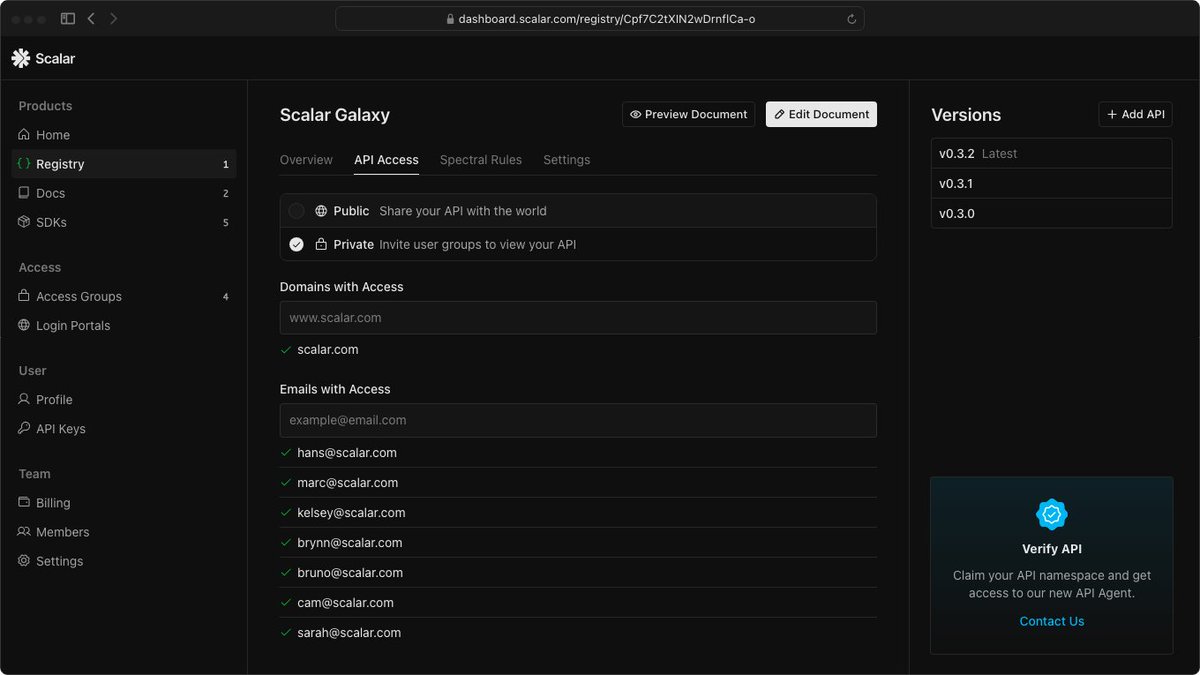This screenshot has height=675, width=1200.
Task: Click the verified badge icon above Verify API
Action: (1052, 514)
